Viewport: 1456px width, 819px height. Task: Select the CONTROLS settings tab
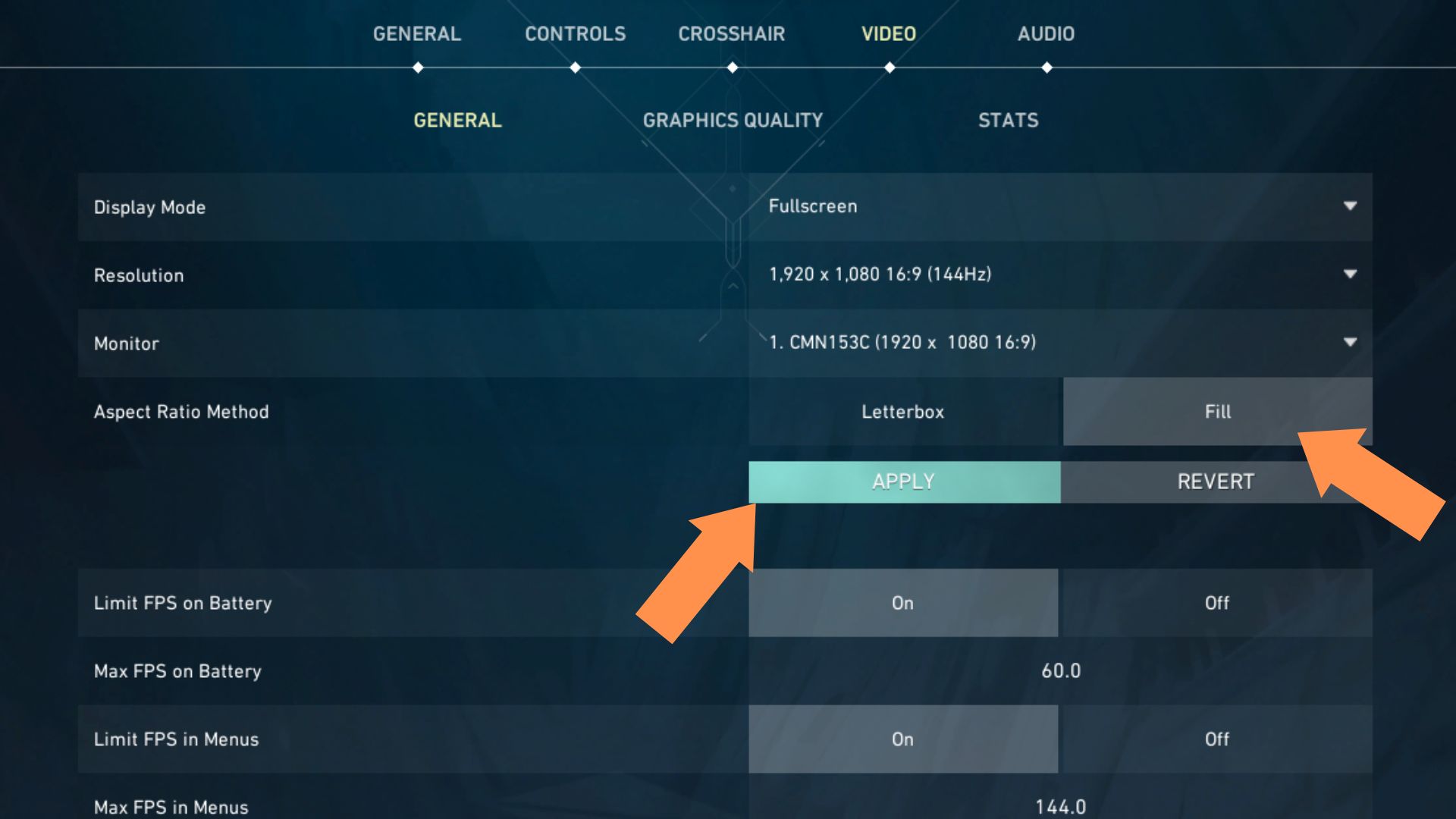click(x=573, y=34)
